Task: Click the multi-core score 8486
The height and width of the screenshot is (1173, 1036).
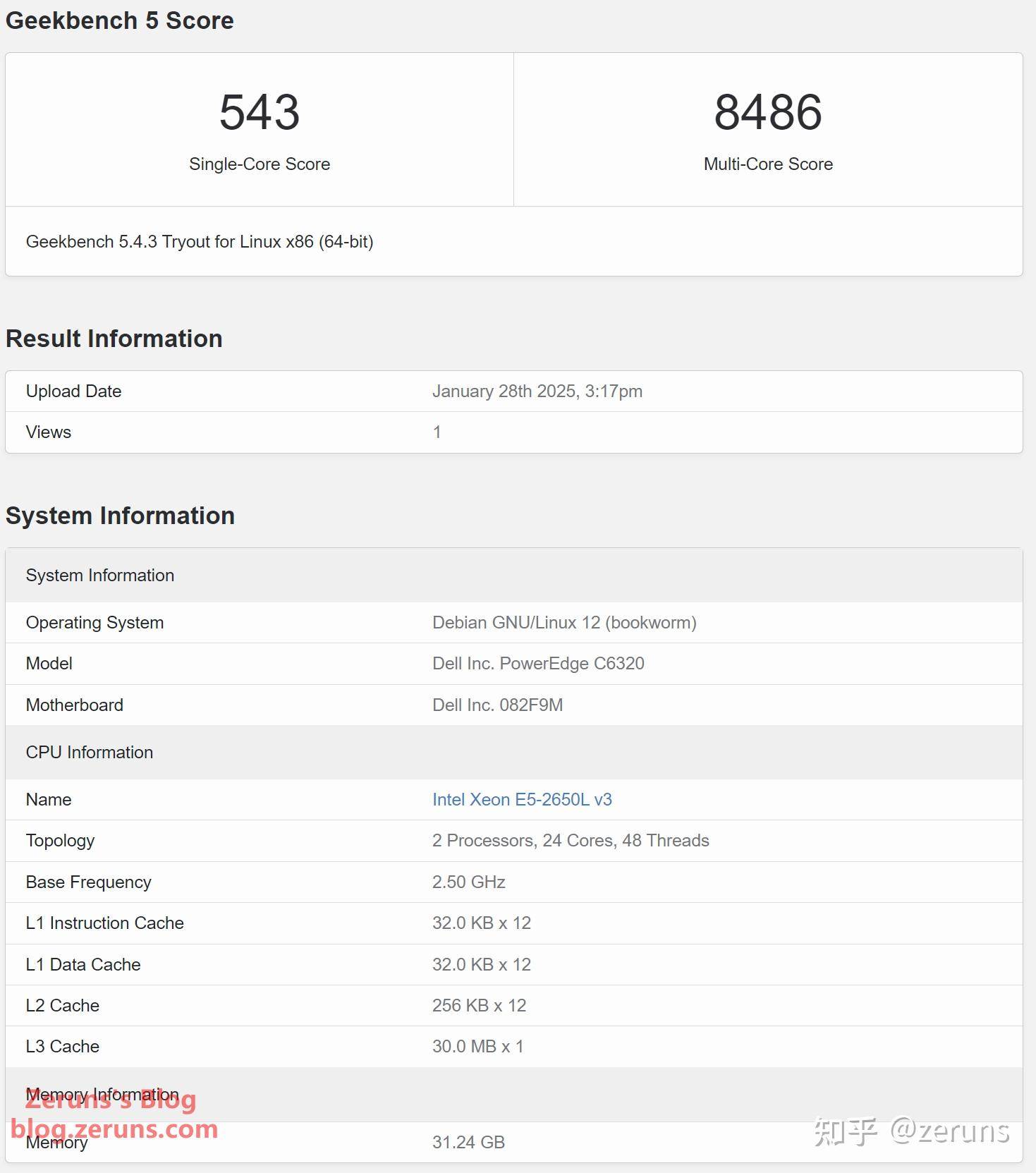Action: (768, 112)
